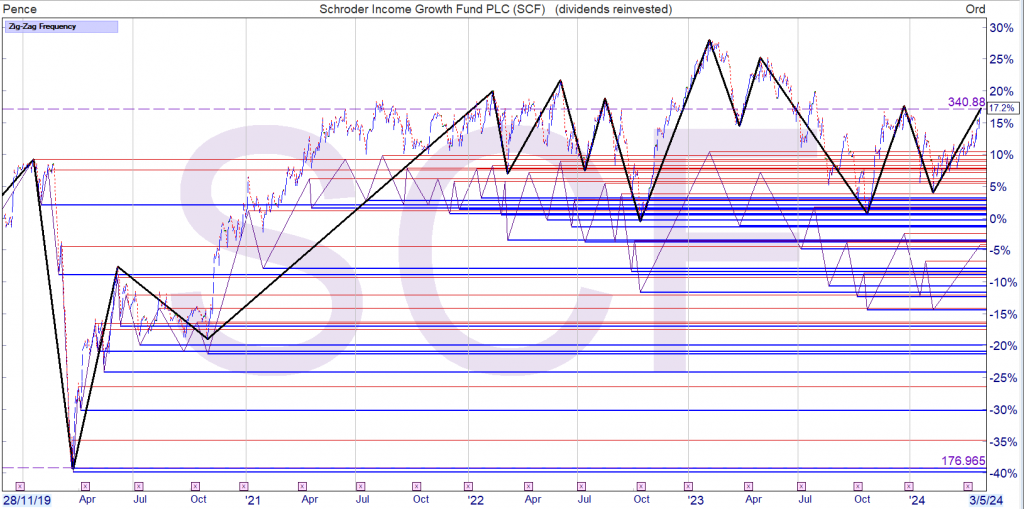Click the 20% axis label
Viewport: 1024px width, 509px height.
coord(1002,91)
